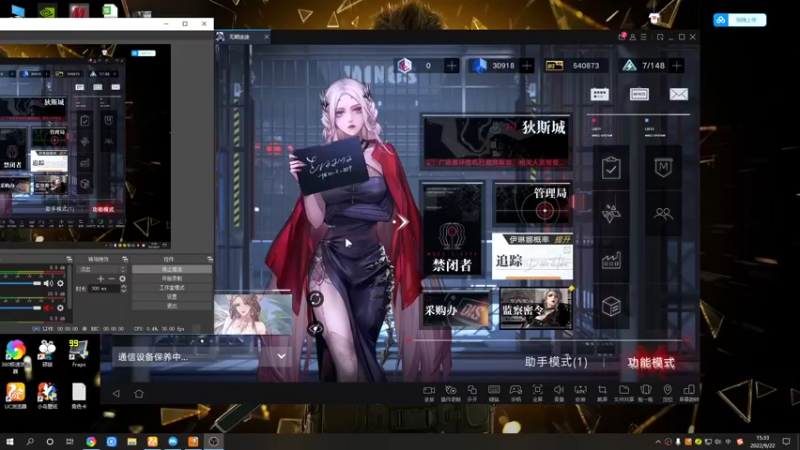Adjust OBS duration 300 ms spinner arrows
The image size is (800, 450).
pyautogui.click(x=123, y=288)
